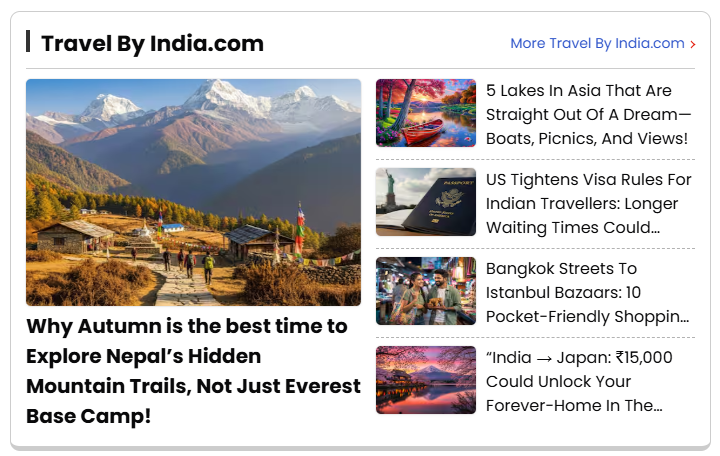Open the More Travel By India.com link
The width and height of the screenshot is (720, 456).
pyautogui.click(x=597, y=43)
